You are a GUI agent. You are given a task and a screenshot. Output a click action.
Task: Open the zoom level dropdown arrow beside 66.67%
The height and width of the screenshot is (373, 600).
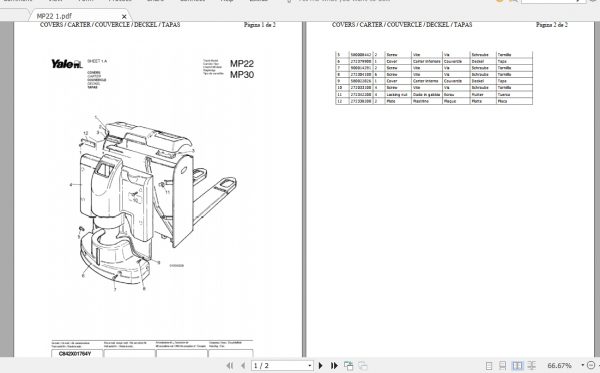(582, 365)
